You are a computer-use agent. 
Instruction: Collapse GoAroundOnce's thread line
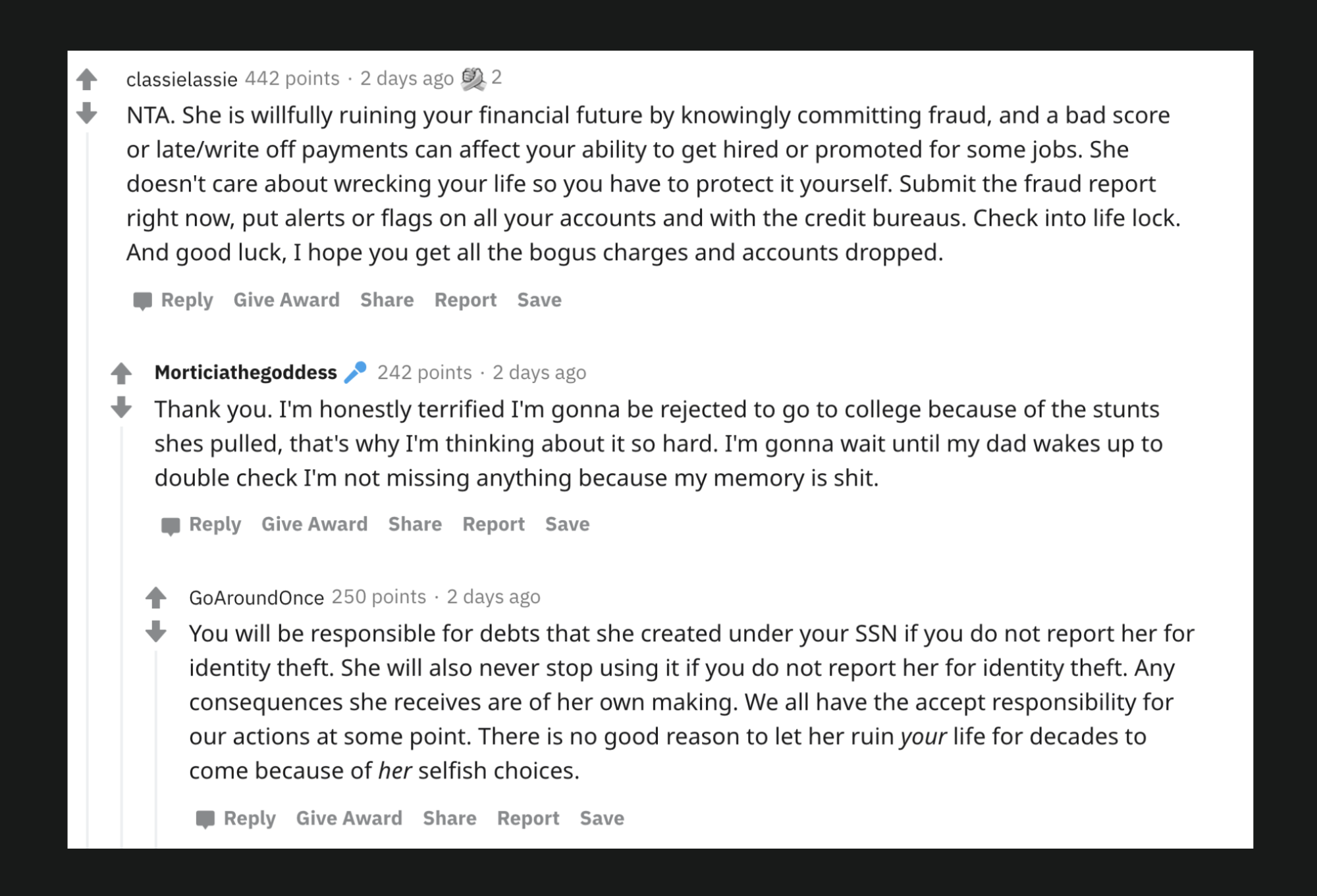coord(157,744)
